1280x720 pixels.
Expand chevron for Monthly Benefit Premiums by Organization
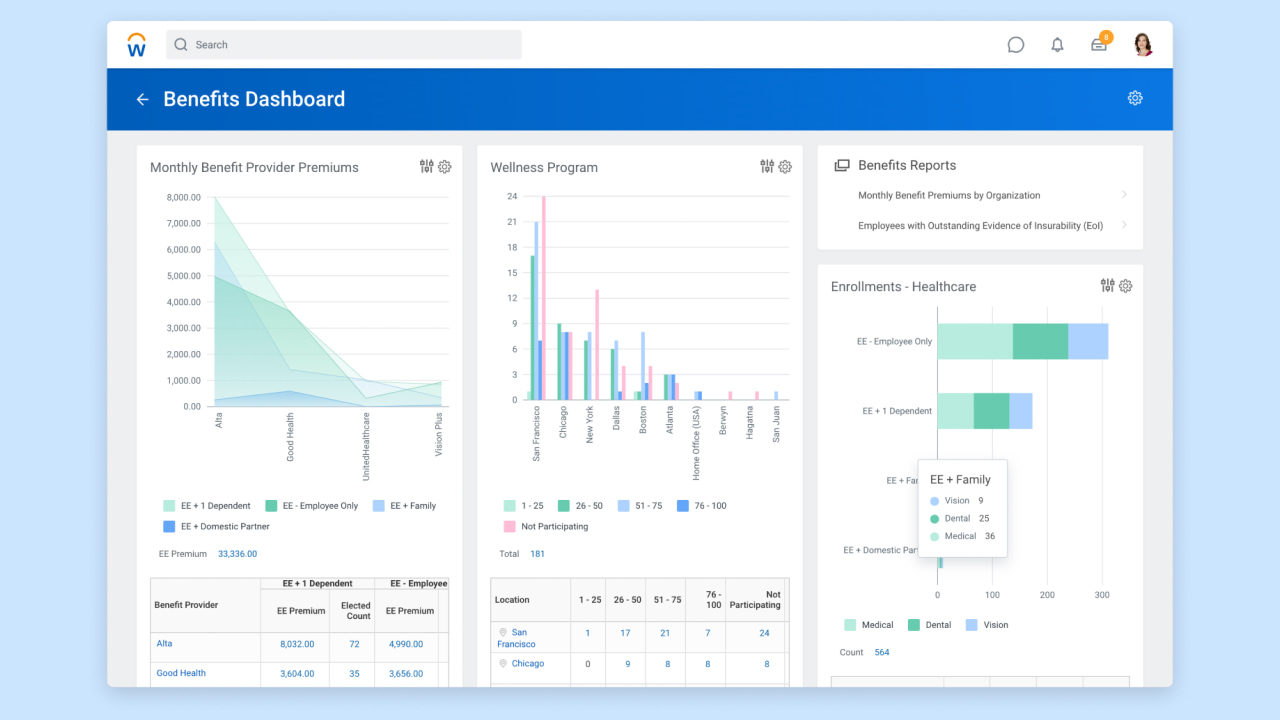click(1124, 195)
